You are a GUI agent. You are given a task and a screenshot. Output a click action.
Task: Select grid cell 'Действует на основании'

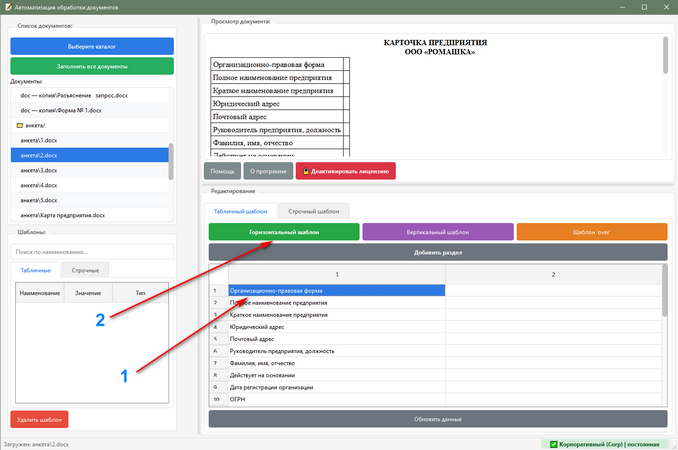coord(337,375)
